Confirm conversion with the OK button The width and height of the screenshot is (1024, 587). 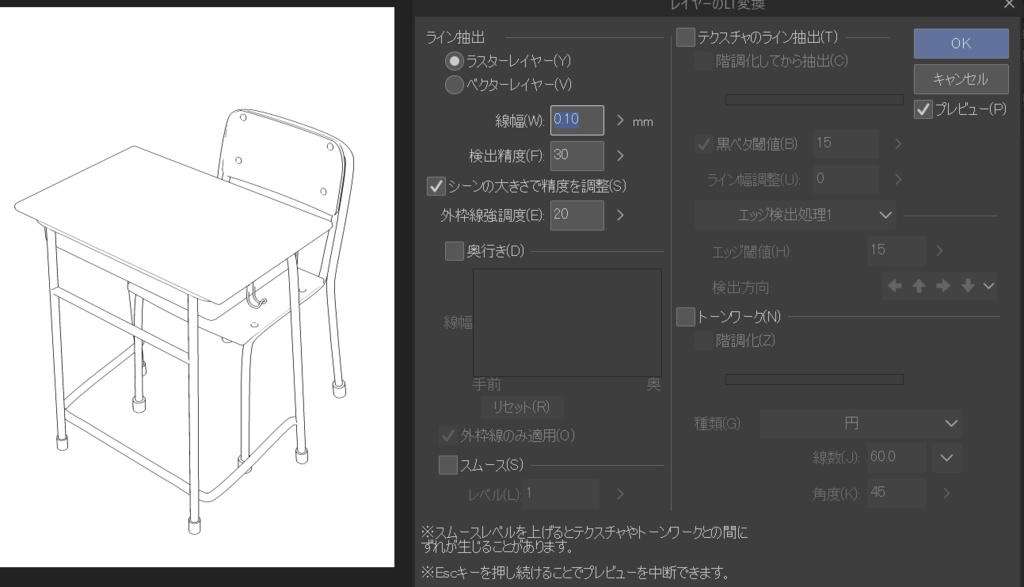click(959, 43)
